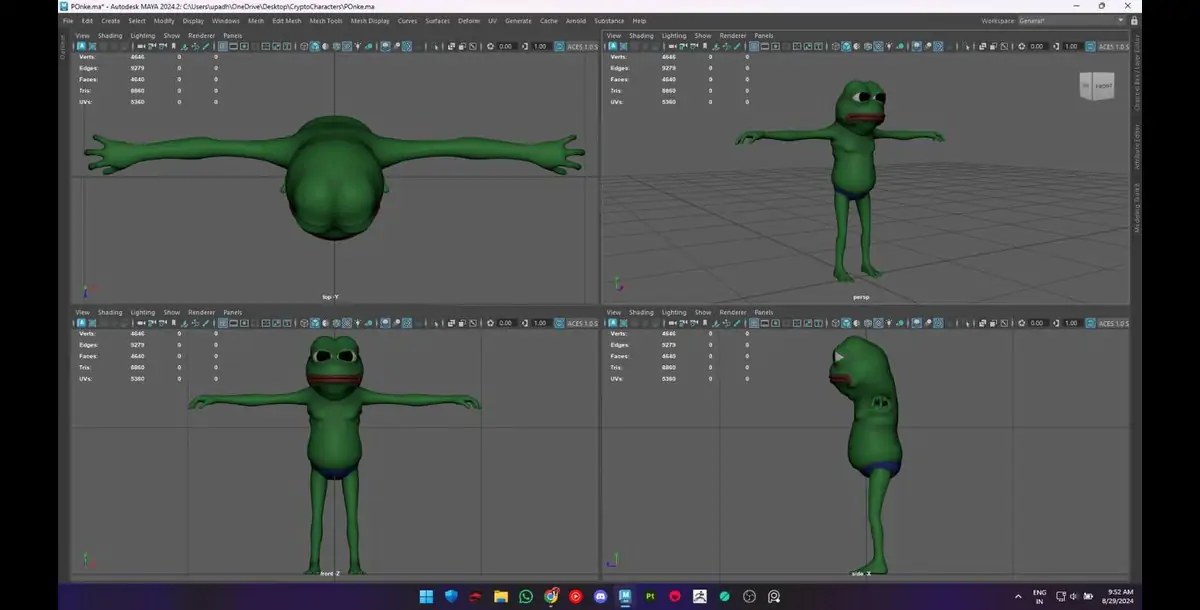Image resolution: width=1200 pixels, height=610 pixels.
Task: Open File Explorer from the taskbar
Action: tap(501, 597)
